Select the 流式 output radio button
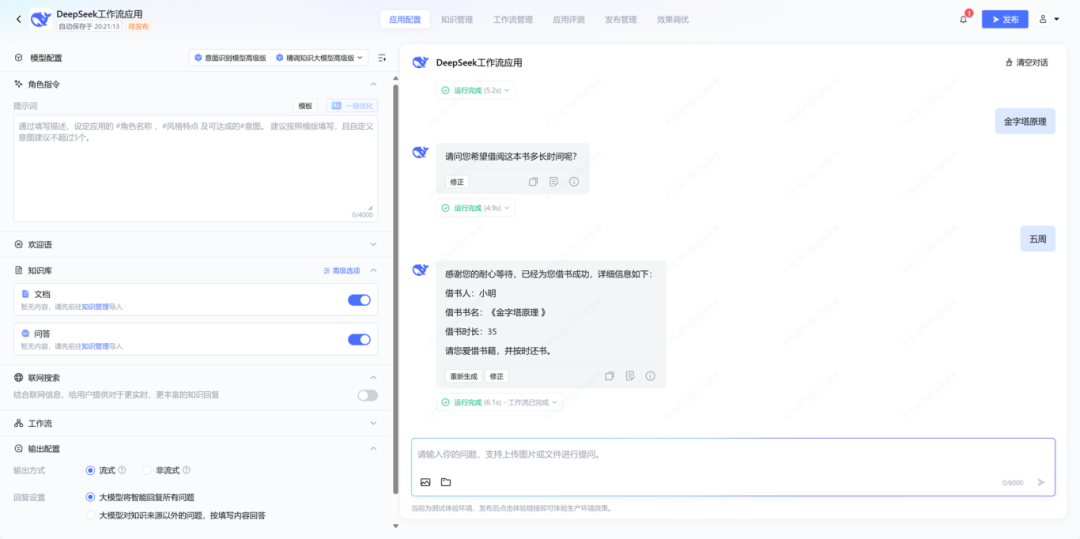This screenshot has width=1080, height=539. (x=90, y=470)
